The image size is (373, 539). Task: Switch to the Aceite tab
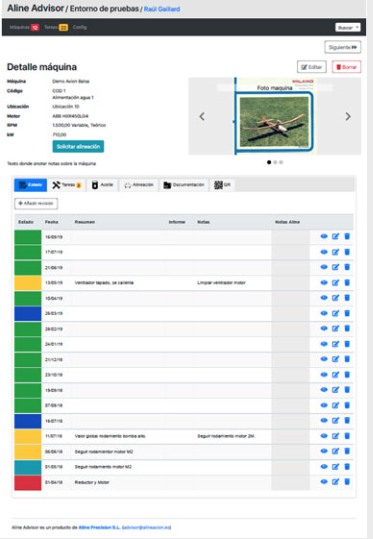tap(102, 185)
